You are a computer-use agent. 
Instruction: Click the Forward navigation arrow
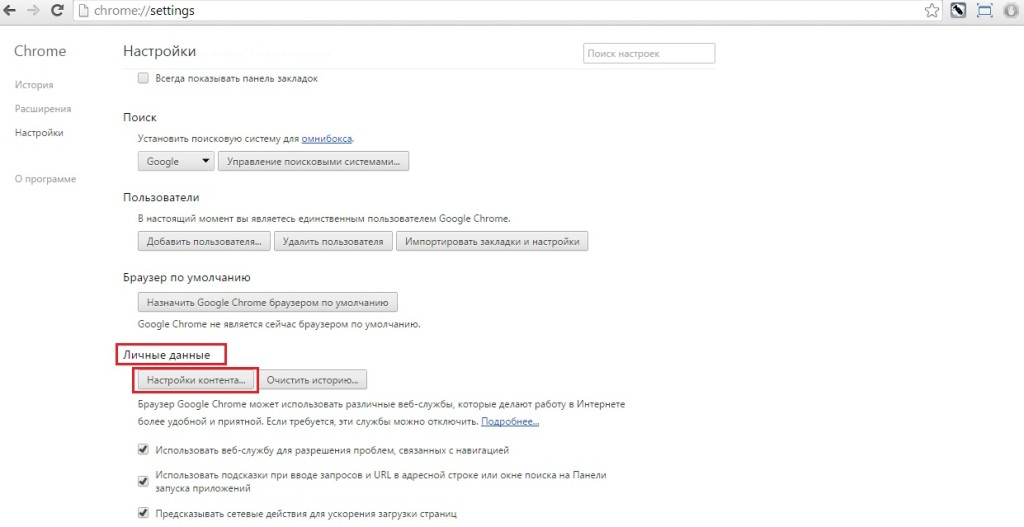tap(32, 11)
